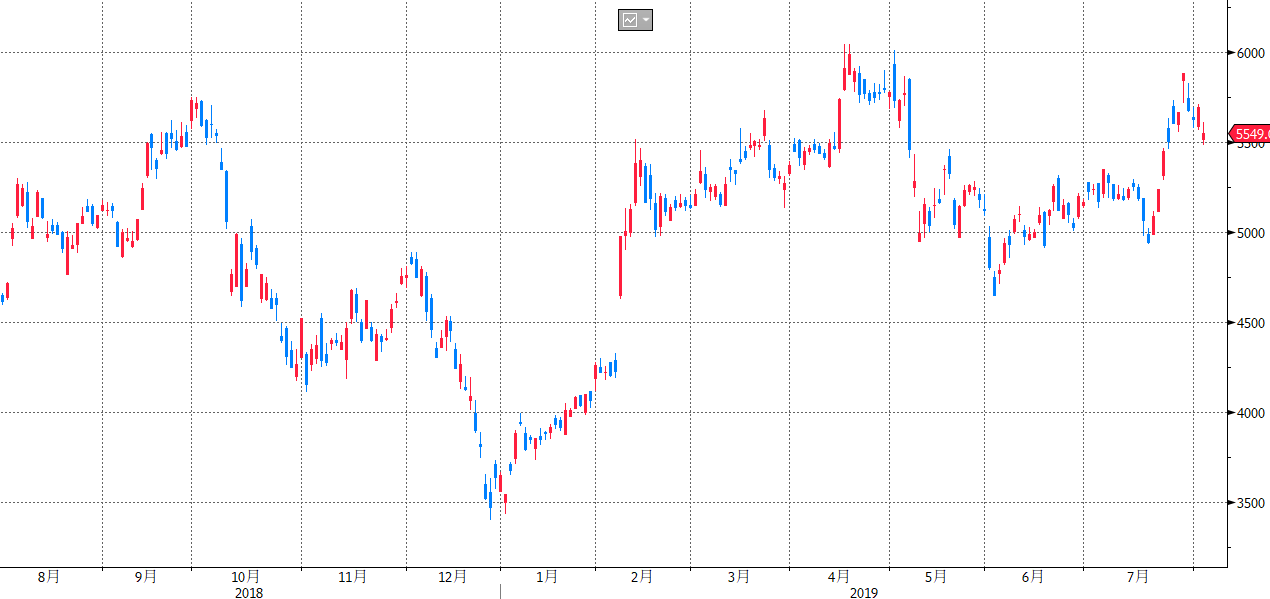Click the 7月 month label
The height and width of the screenshot is (599, 1270).
coord(1138,577)
